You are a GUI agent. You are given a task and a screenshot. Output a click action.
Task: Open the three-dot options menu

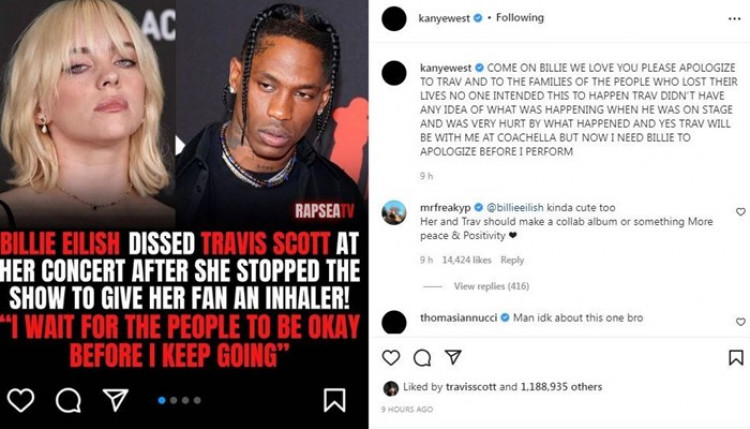734,19
